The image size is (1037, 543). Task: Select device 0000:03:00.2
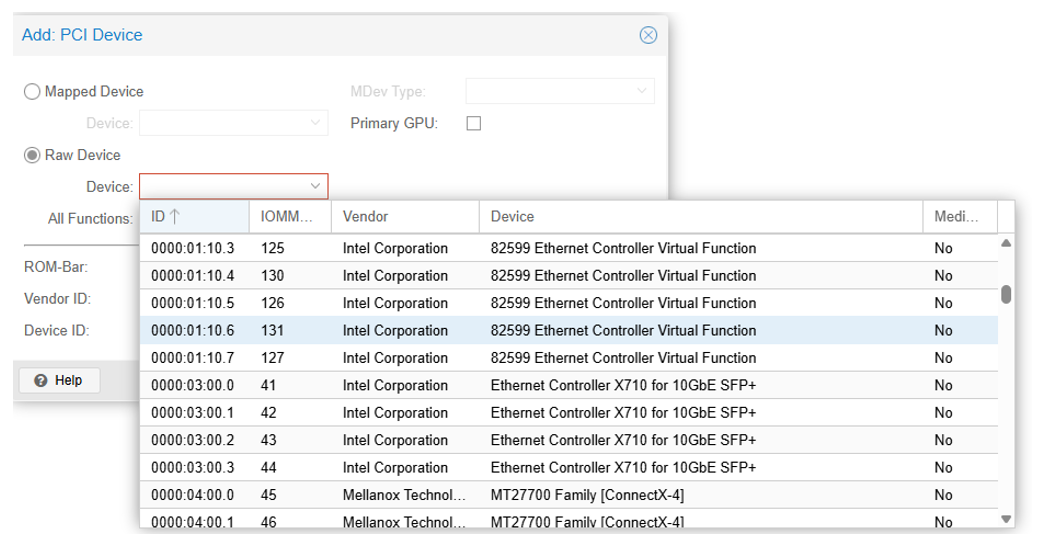pos(569,440)
